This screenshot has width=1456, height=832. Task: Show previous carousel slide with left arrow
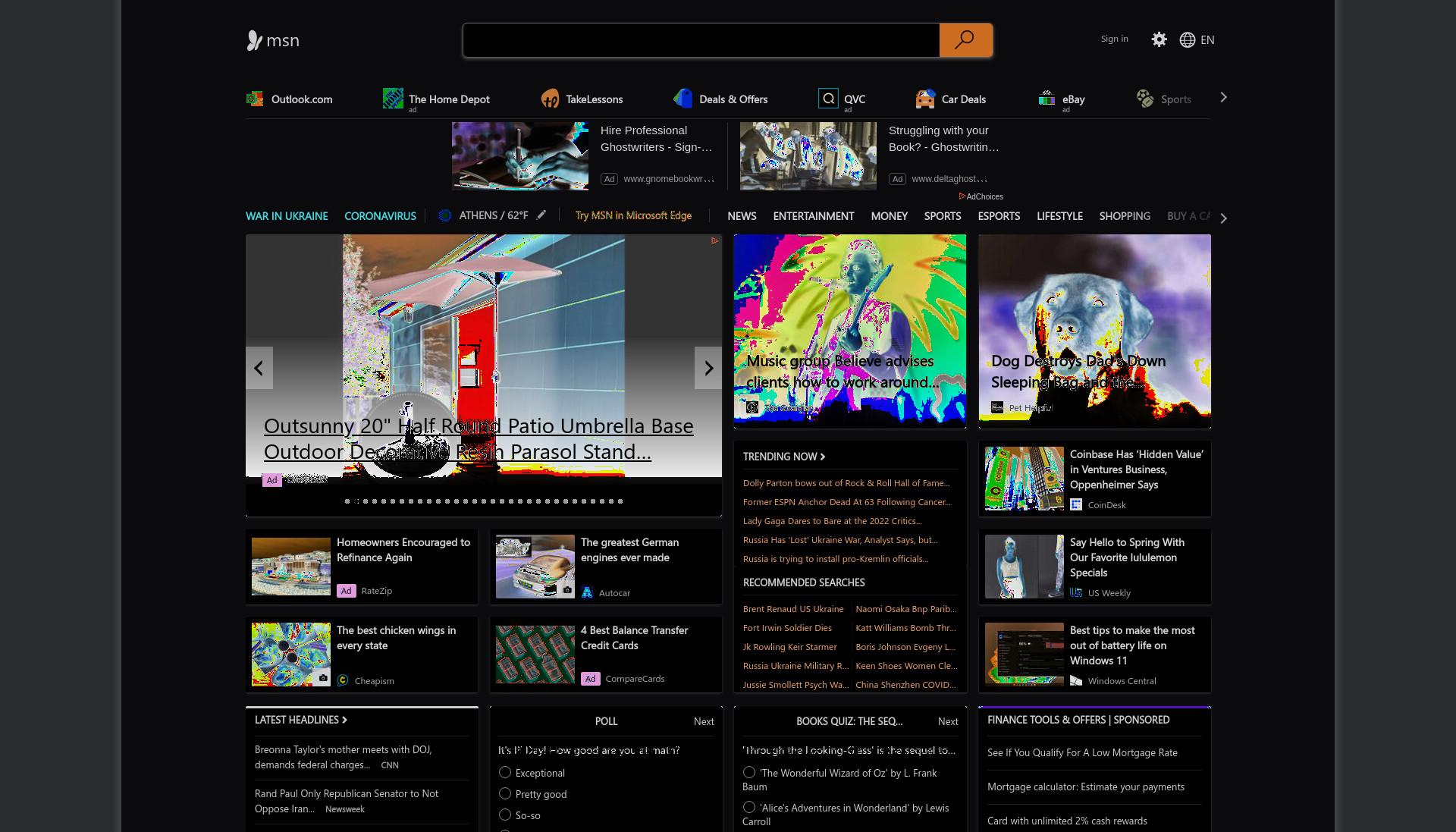click(x=259, y=368)
